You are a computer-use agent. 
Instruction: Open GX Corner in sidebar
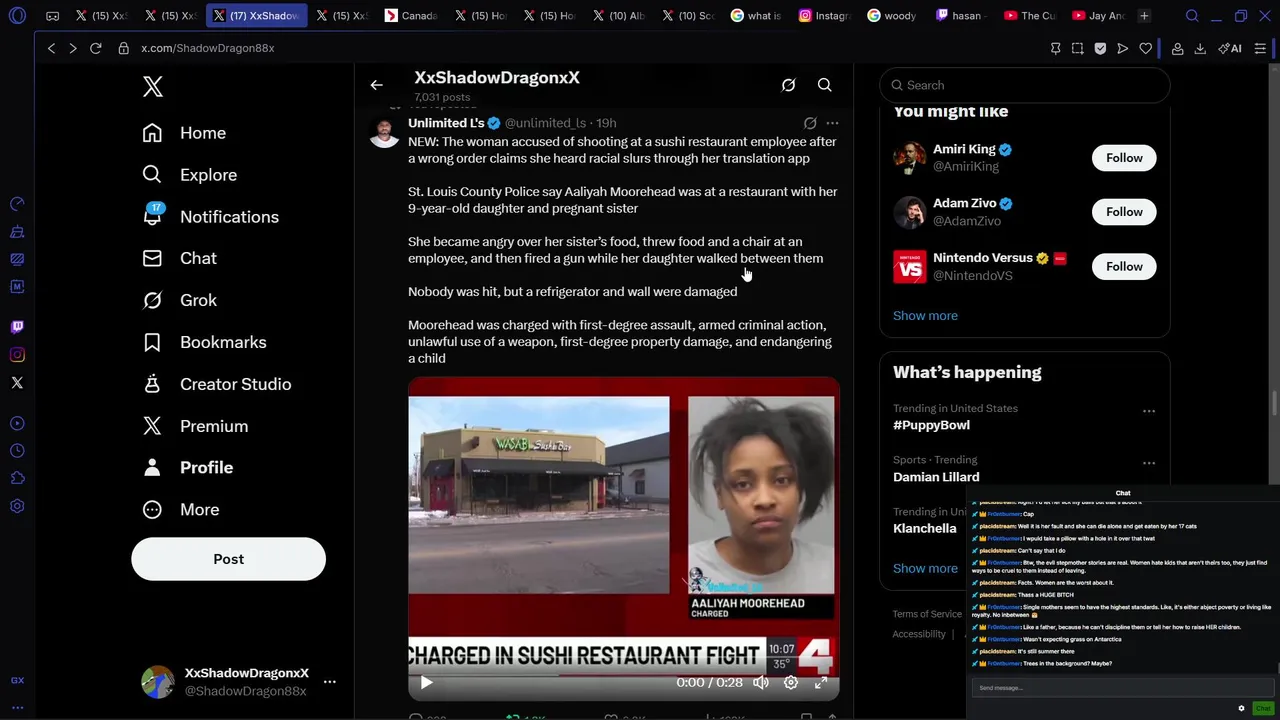pos(17,680)
